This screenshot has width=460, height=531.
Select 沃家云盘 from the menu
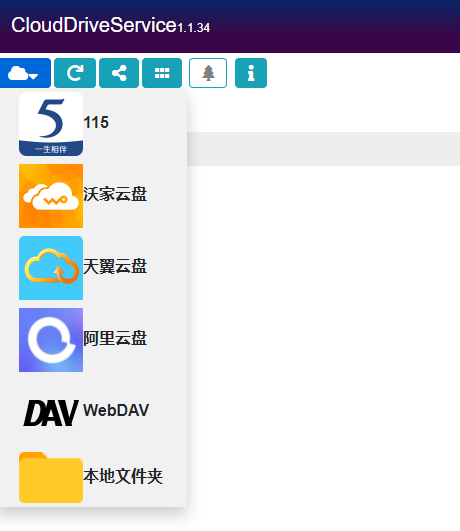[x=115, y=194]
